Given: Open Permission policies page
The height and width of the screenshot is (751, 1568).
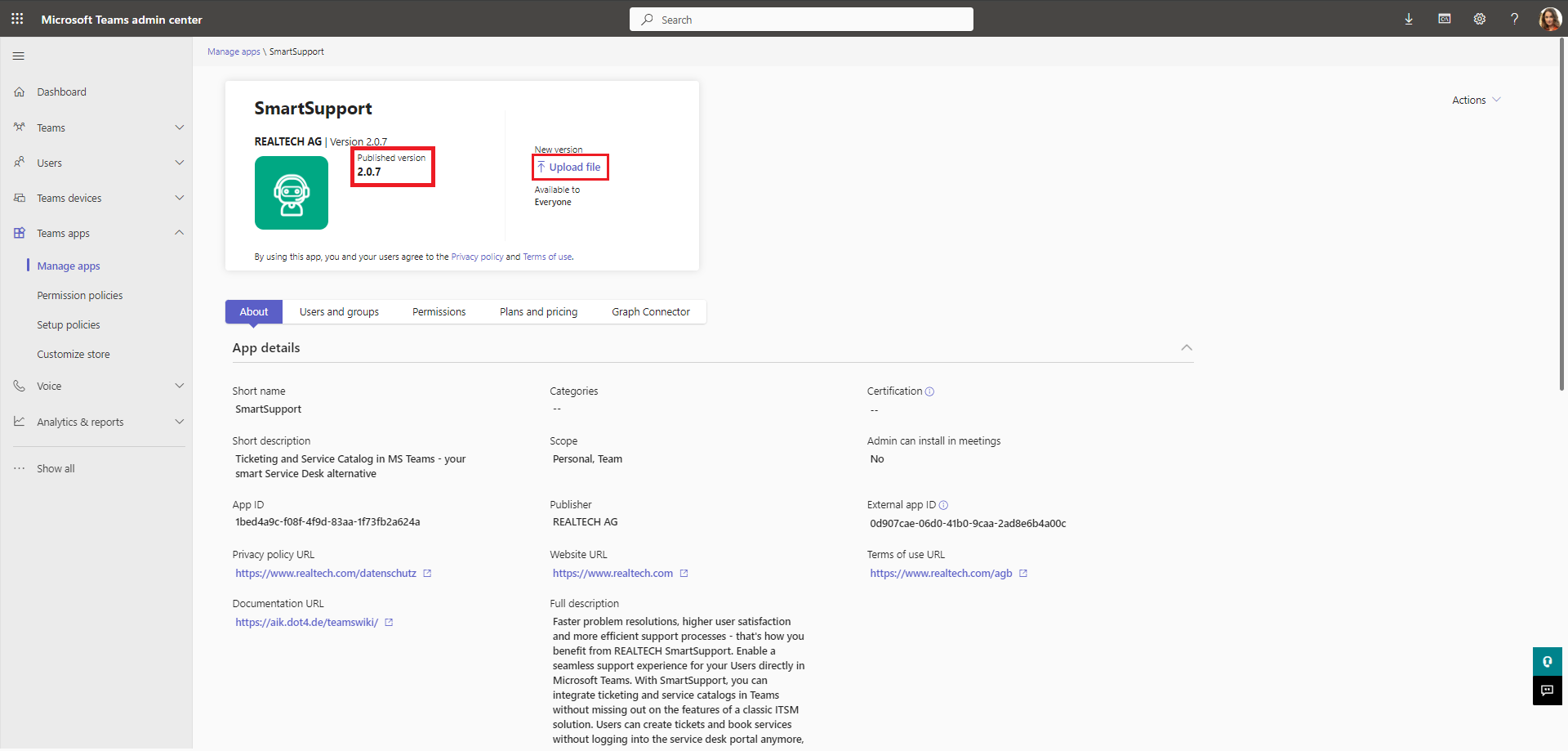Looking at the screenshot, I should (x=80, y=295).
